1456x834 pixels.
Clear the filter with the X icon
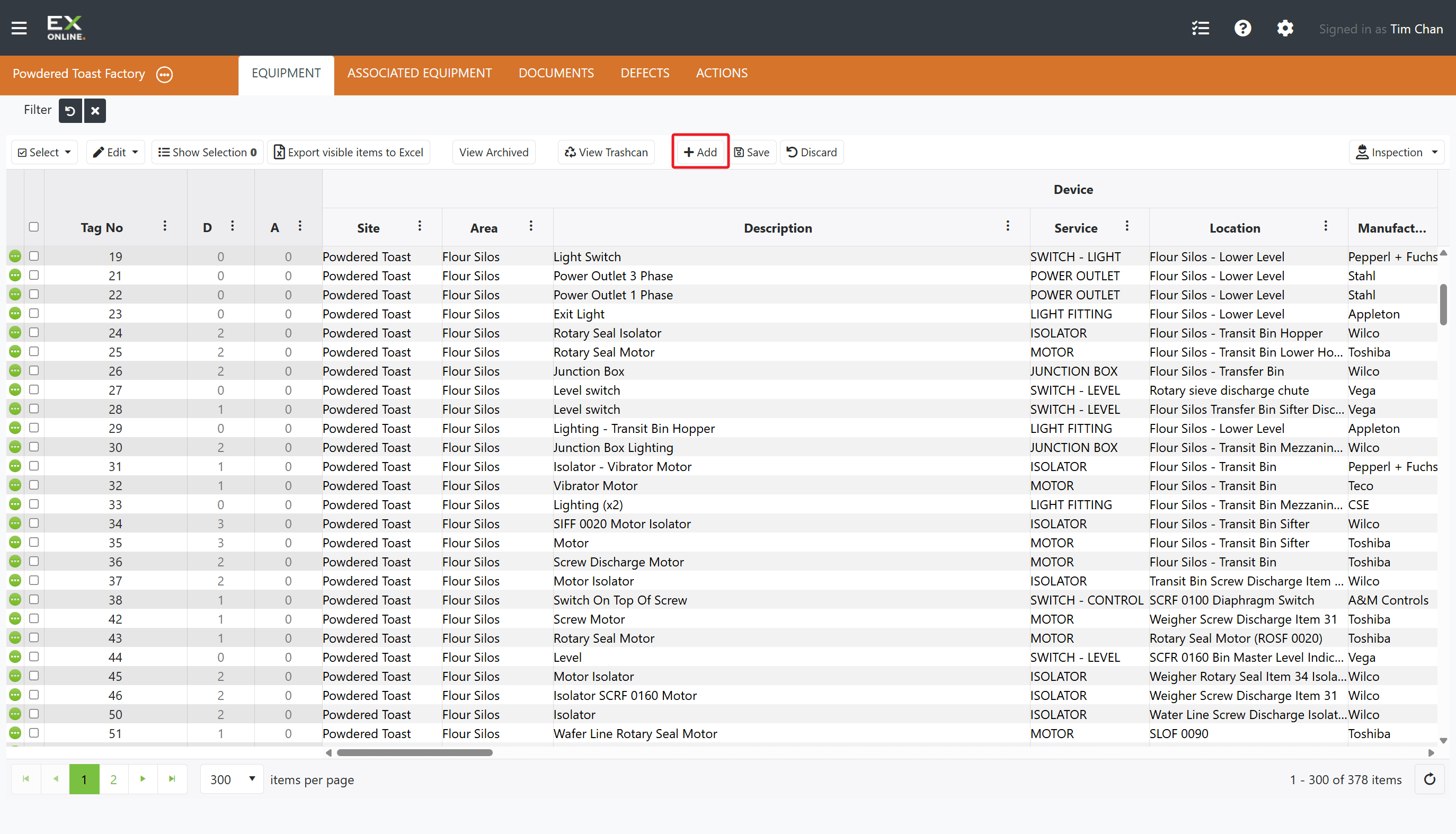pos(95,111)
